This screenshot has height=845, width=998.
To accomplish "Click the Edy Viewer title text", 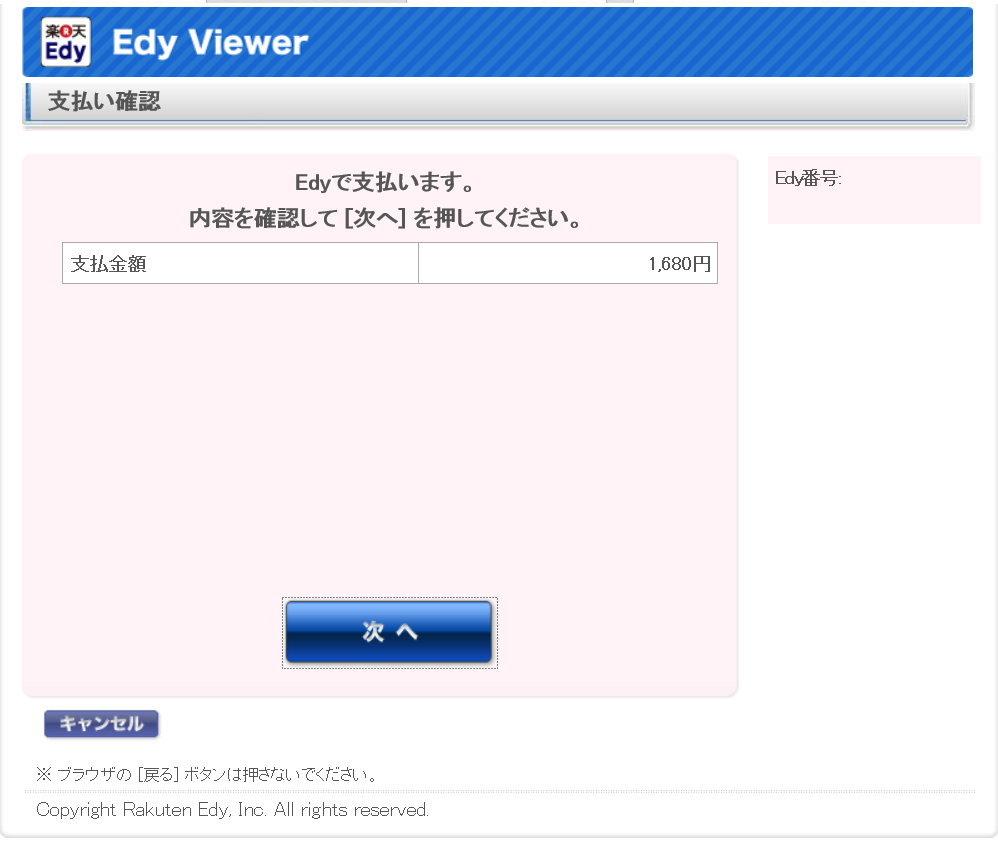I will (x=210, y=43).
